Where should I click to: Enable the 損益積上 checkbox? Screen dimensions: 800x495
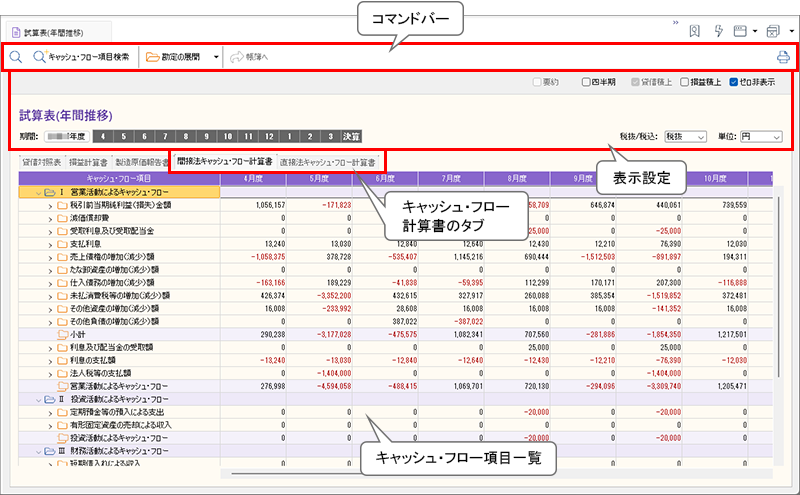(685, 82)
